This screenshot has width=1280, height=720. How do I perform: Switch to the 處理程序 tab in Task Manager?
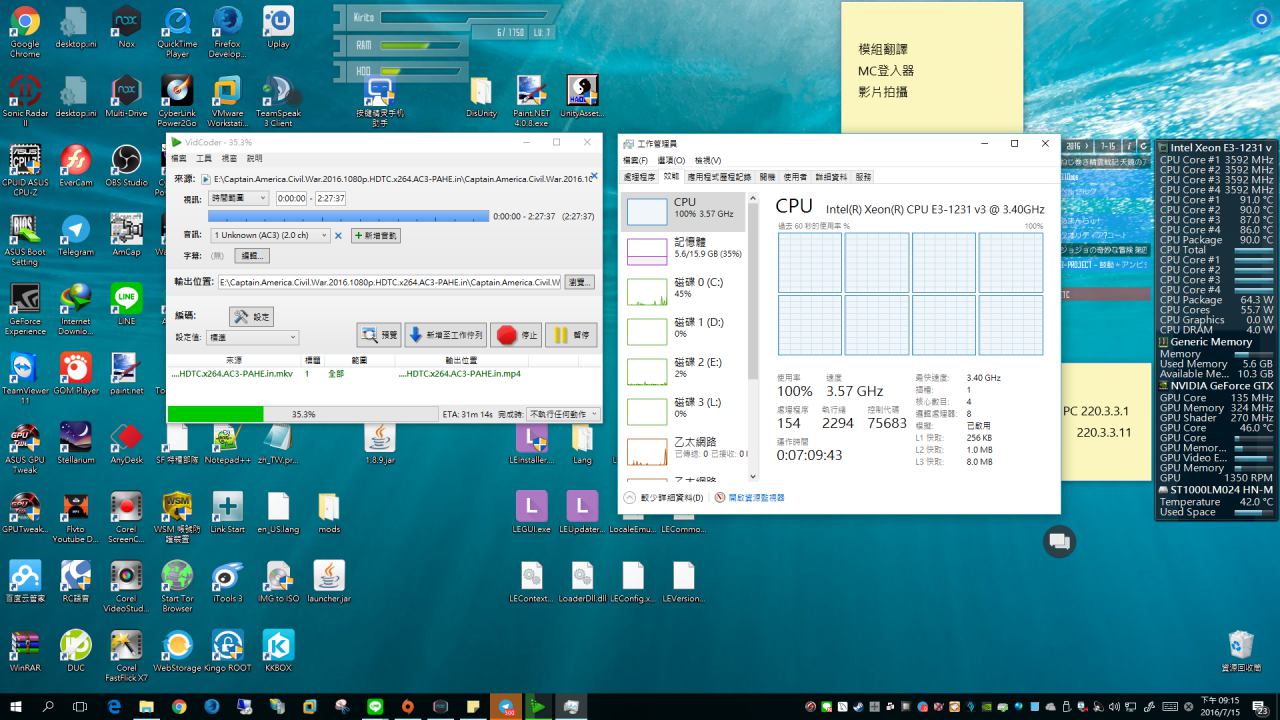(x=639, y=177)
